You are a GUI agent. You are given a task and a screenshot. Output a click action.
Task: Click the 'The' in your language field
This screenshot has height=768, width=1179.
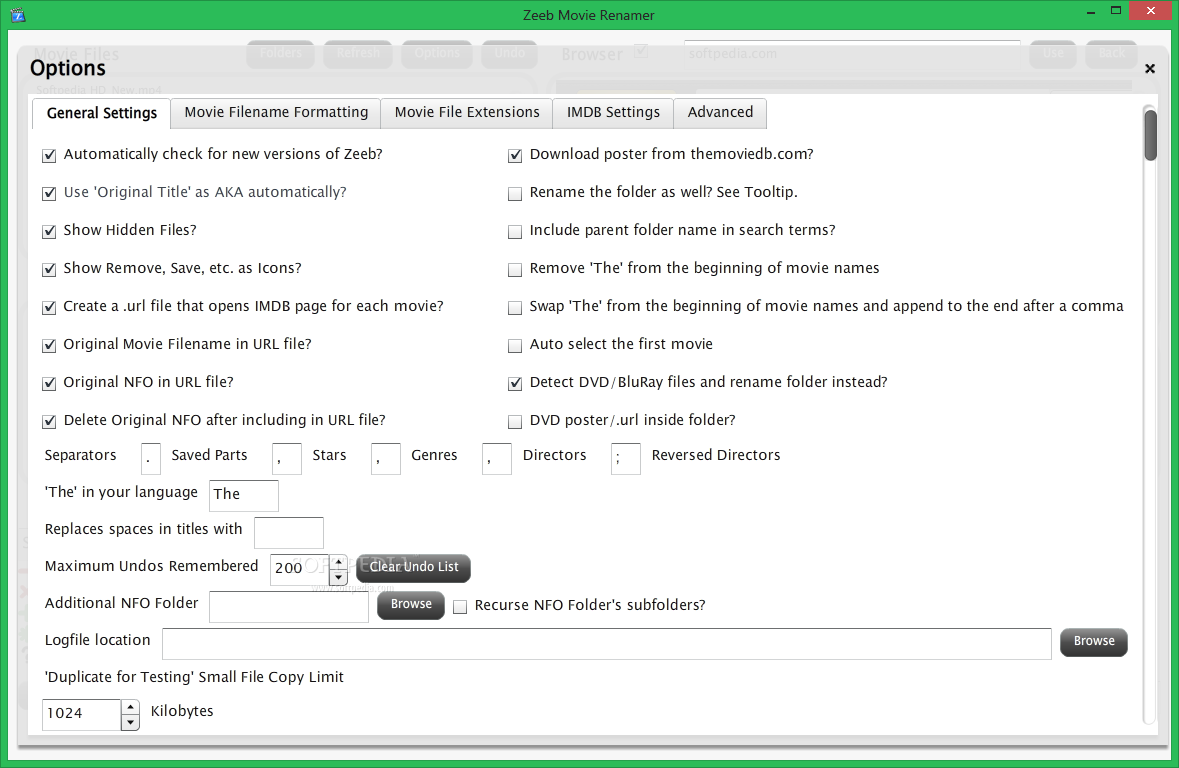click(x=244, y=496)
